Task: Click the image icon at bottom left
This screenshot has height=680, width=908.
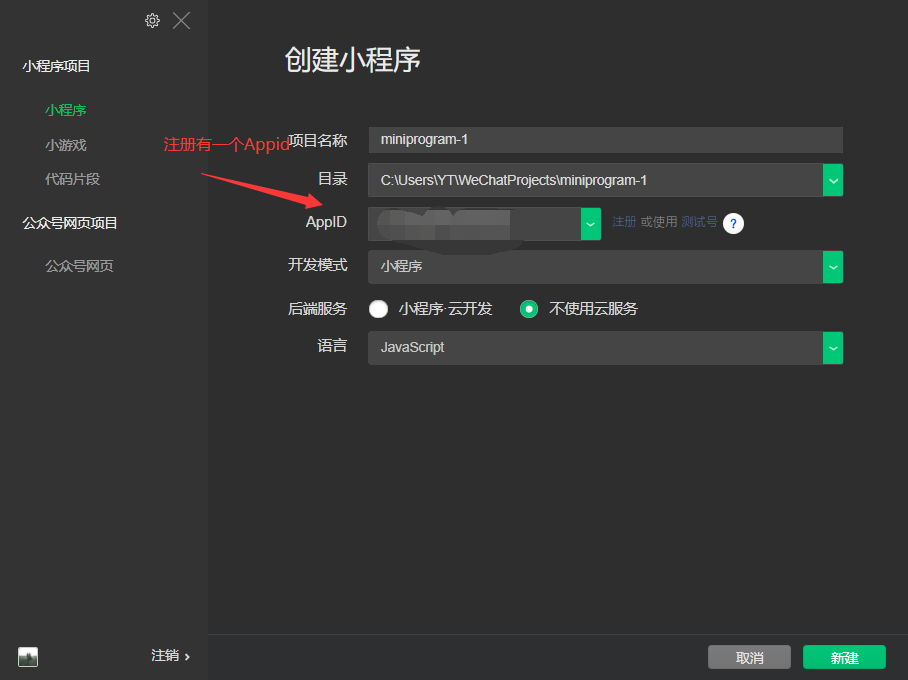Action: point(27,657)
